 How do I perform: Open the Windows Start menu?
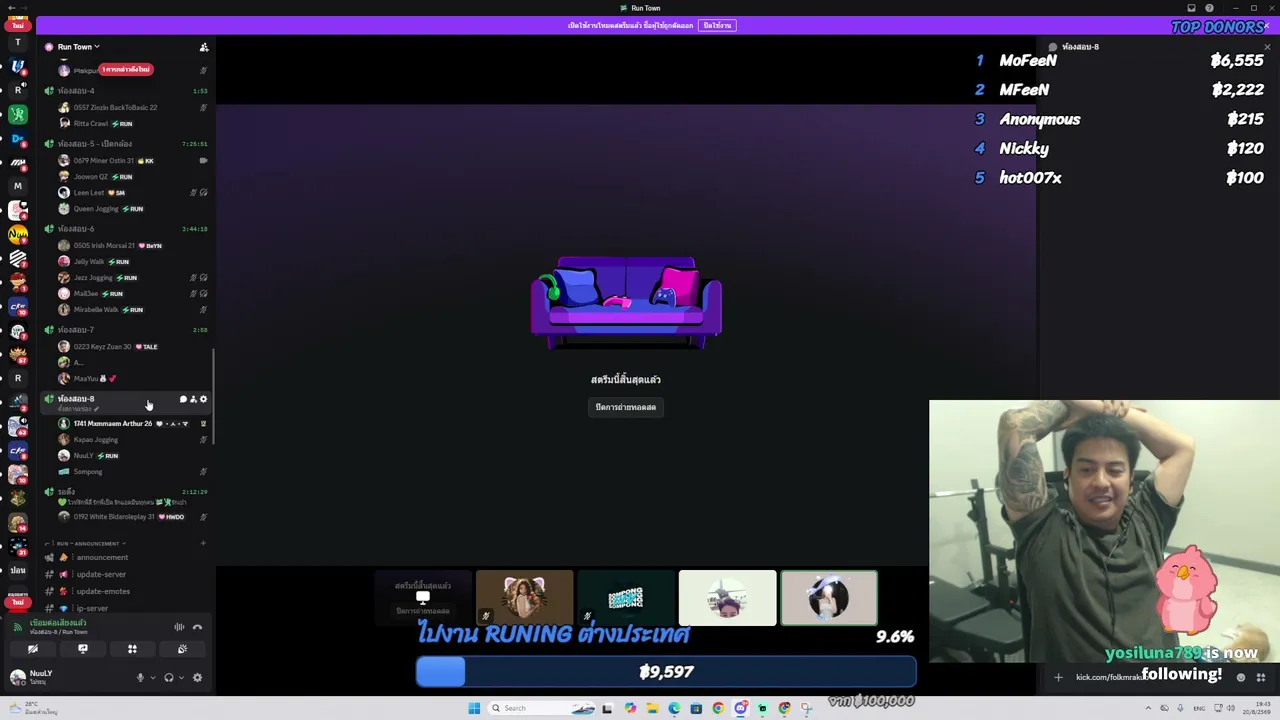(x=474, y=709)
